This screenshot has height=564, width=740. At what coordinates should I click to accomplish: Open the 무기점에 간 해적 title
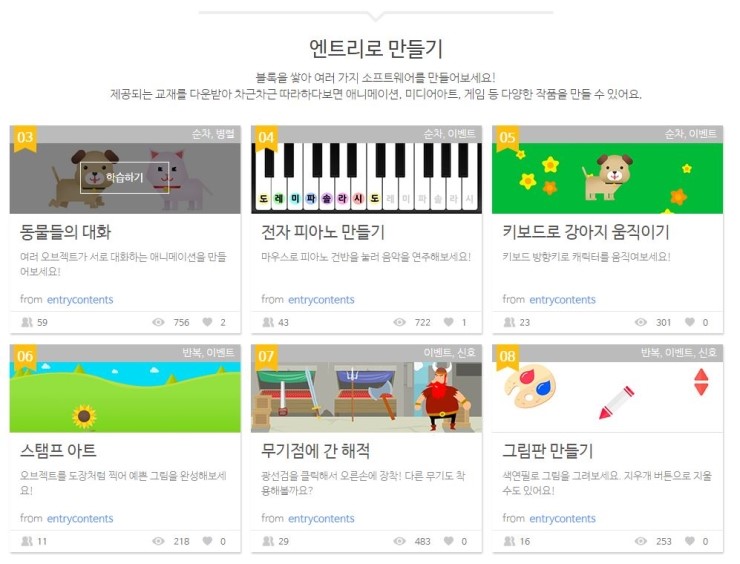coord(315,451)
